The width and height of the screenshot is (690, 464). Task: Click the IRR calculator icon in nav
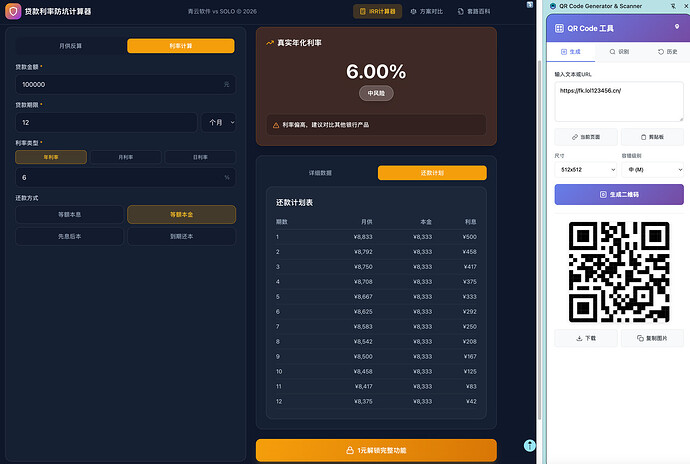(363, 11)
